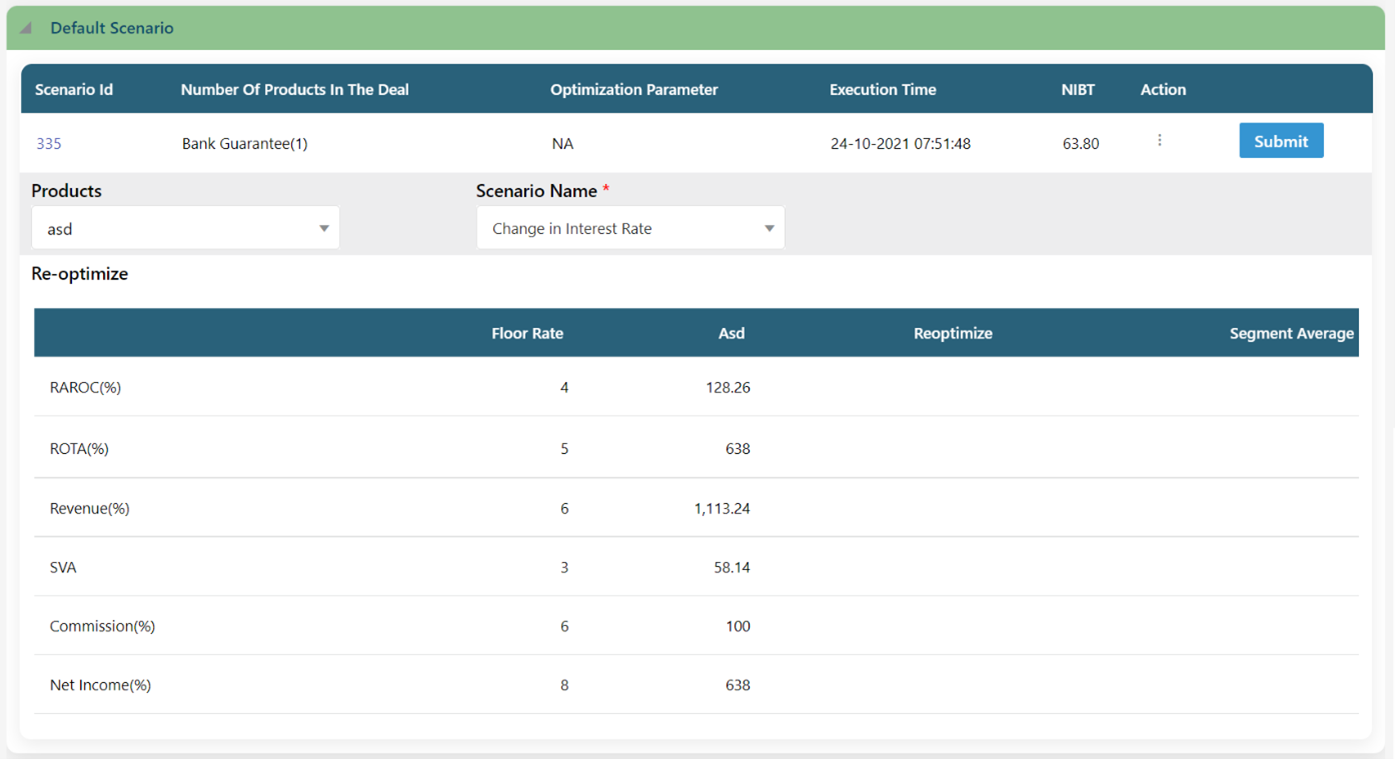Viewport: 1395px width, 759px height.
Task: Click RAROC(%) floor rate value 4
Action: pos(564,387)
